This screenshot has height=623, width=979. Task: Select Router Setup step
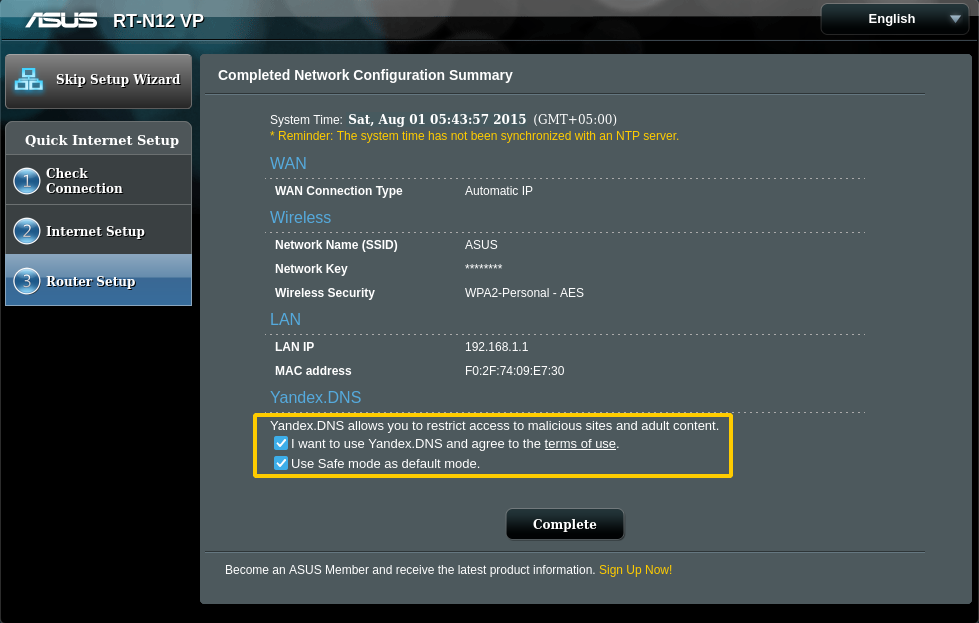click(90, 281)
